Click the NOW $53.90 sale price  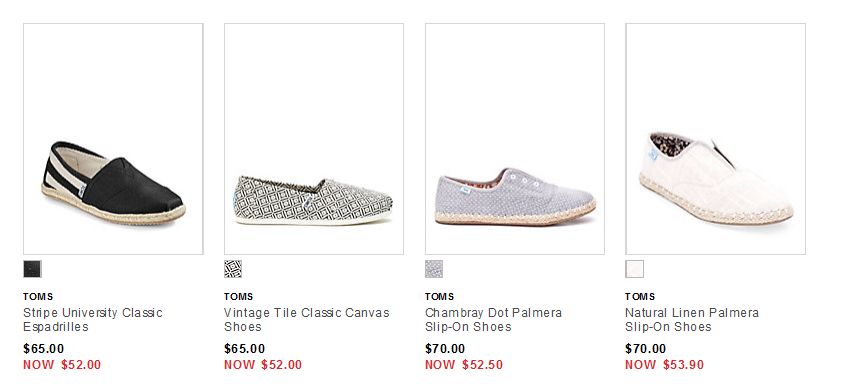(x=665, y=364)
